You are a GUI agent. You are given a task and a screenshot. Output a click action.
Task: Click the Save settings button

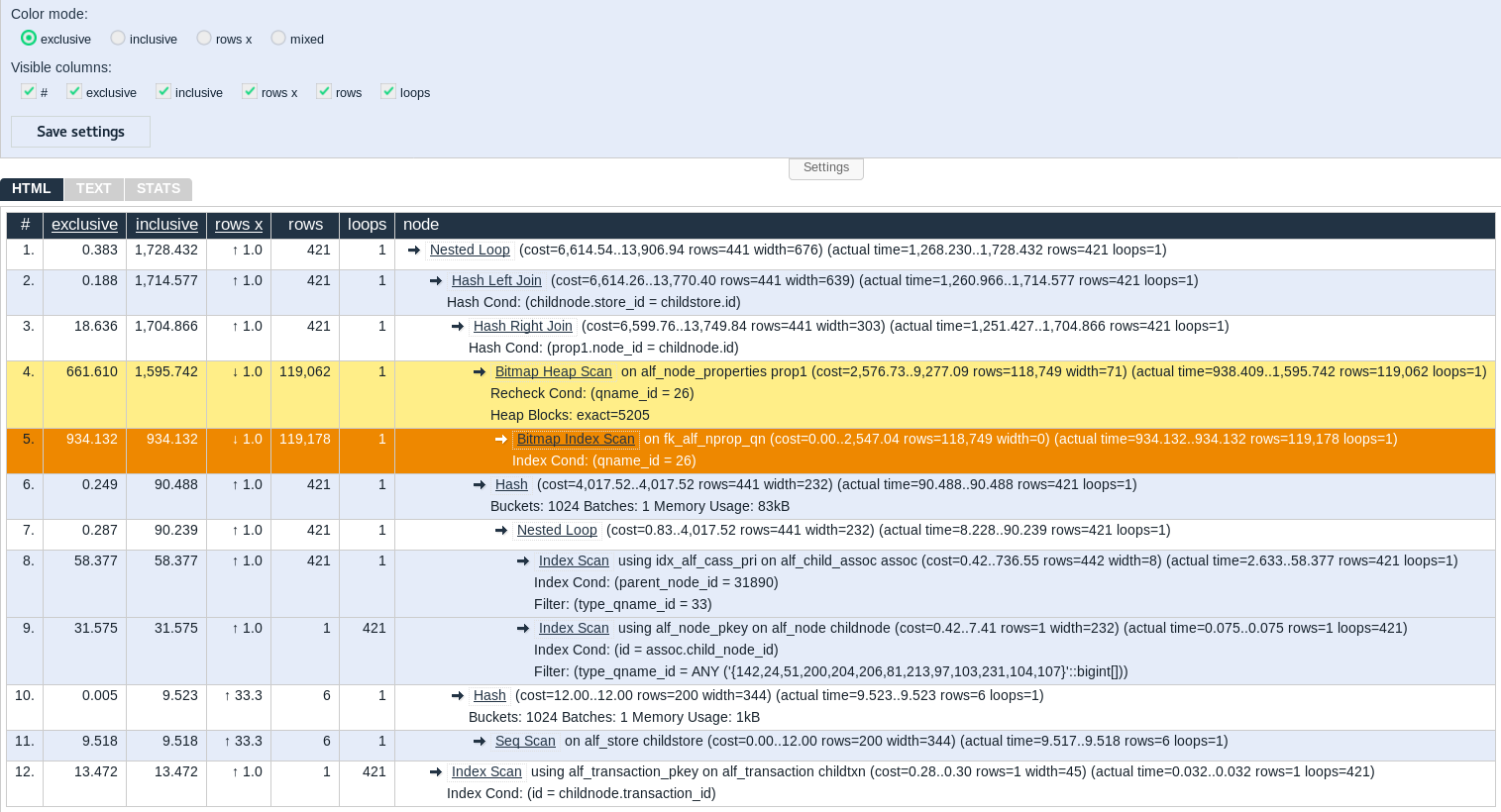pos(80,132)
